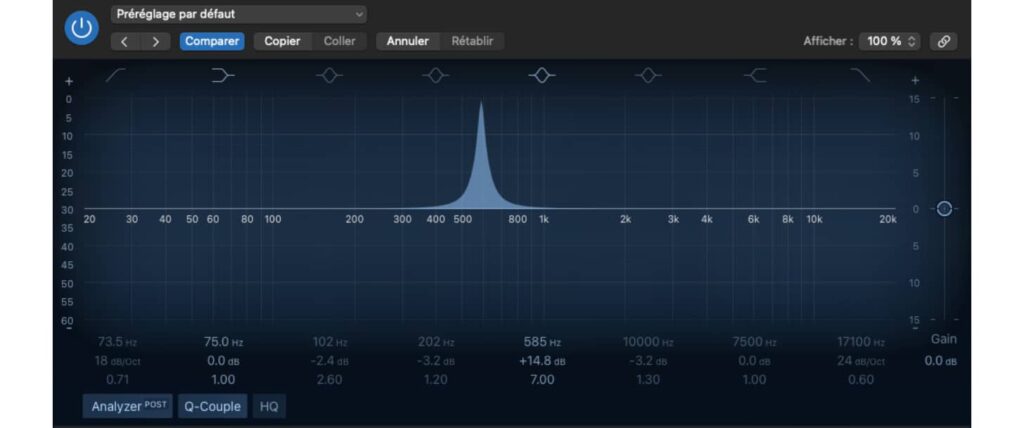Click the 24 dB/Oct slope value
This screenshot has width=1024, height=428.
(861, 361)
